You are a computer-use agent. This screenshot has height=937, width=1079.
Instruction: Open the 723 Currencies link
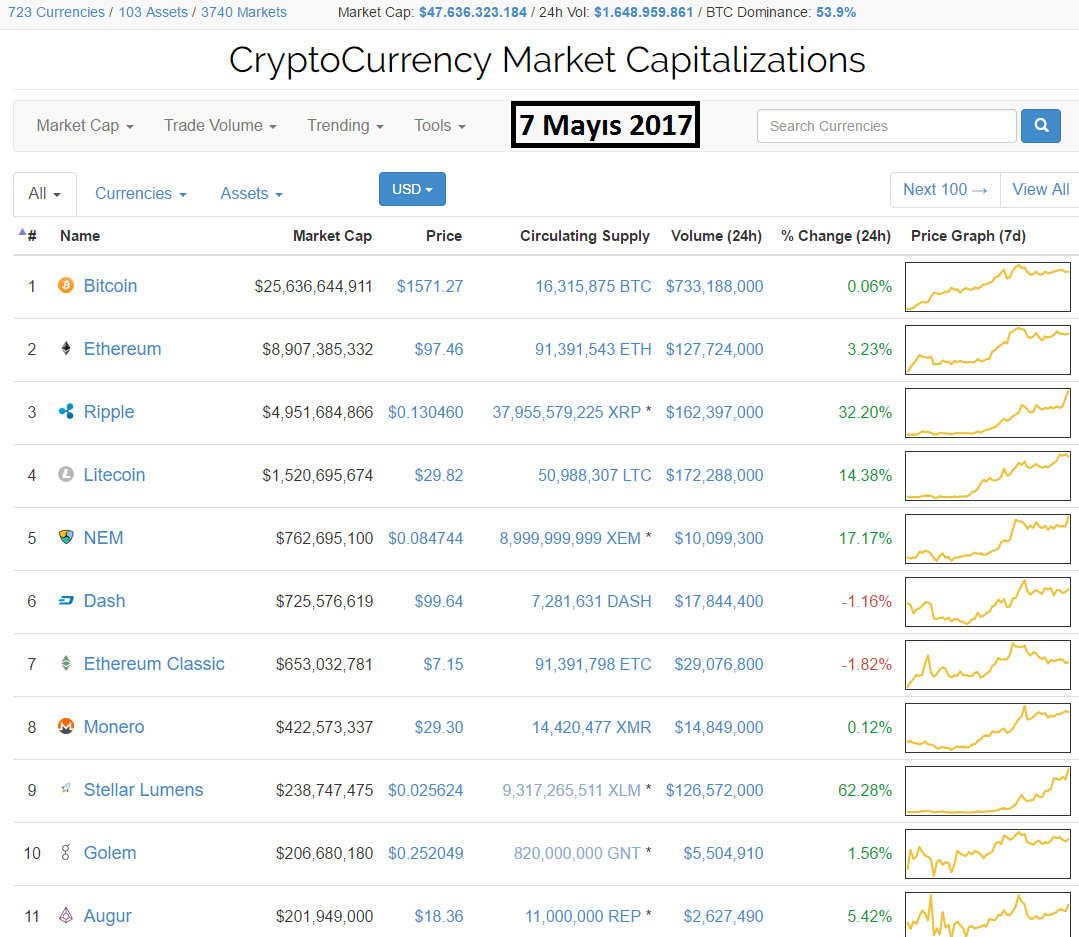(56, 12)
